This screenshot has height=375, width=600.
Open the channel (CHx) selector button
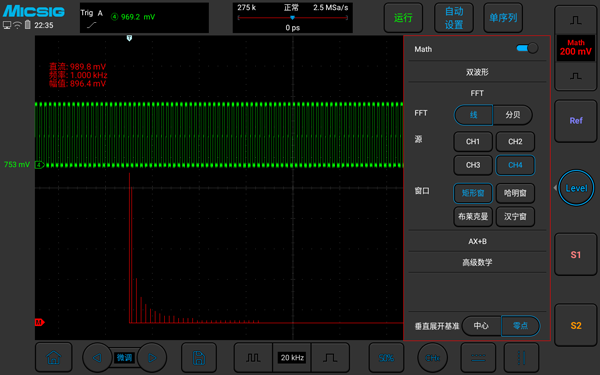tap(432, 357)
